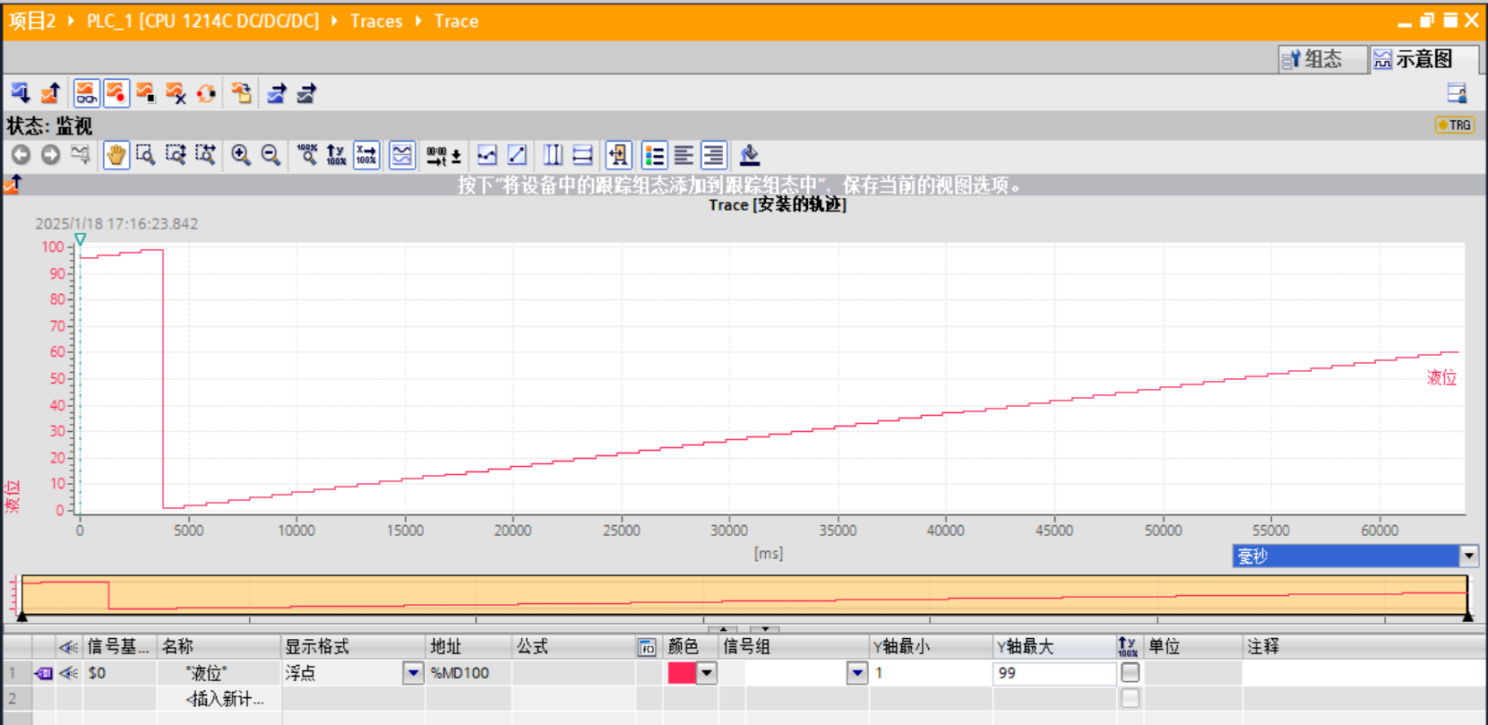Click the pink color swatch for 液位
The width and height of the screenshot is (1488, 725).
coord(681,673)
